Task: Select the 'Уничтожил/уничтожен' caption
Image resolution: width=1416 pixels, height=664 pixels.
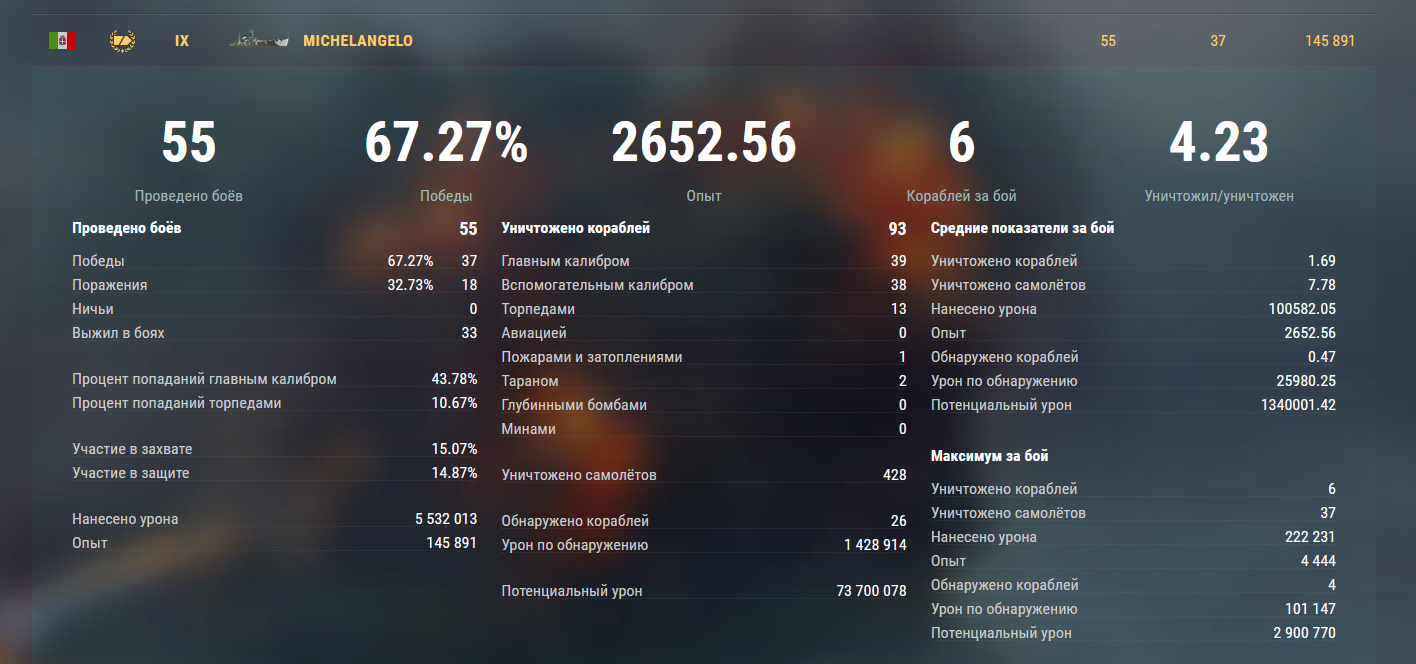Action: point(1219,196)
